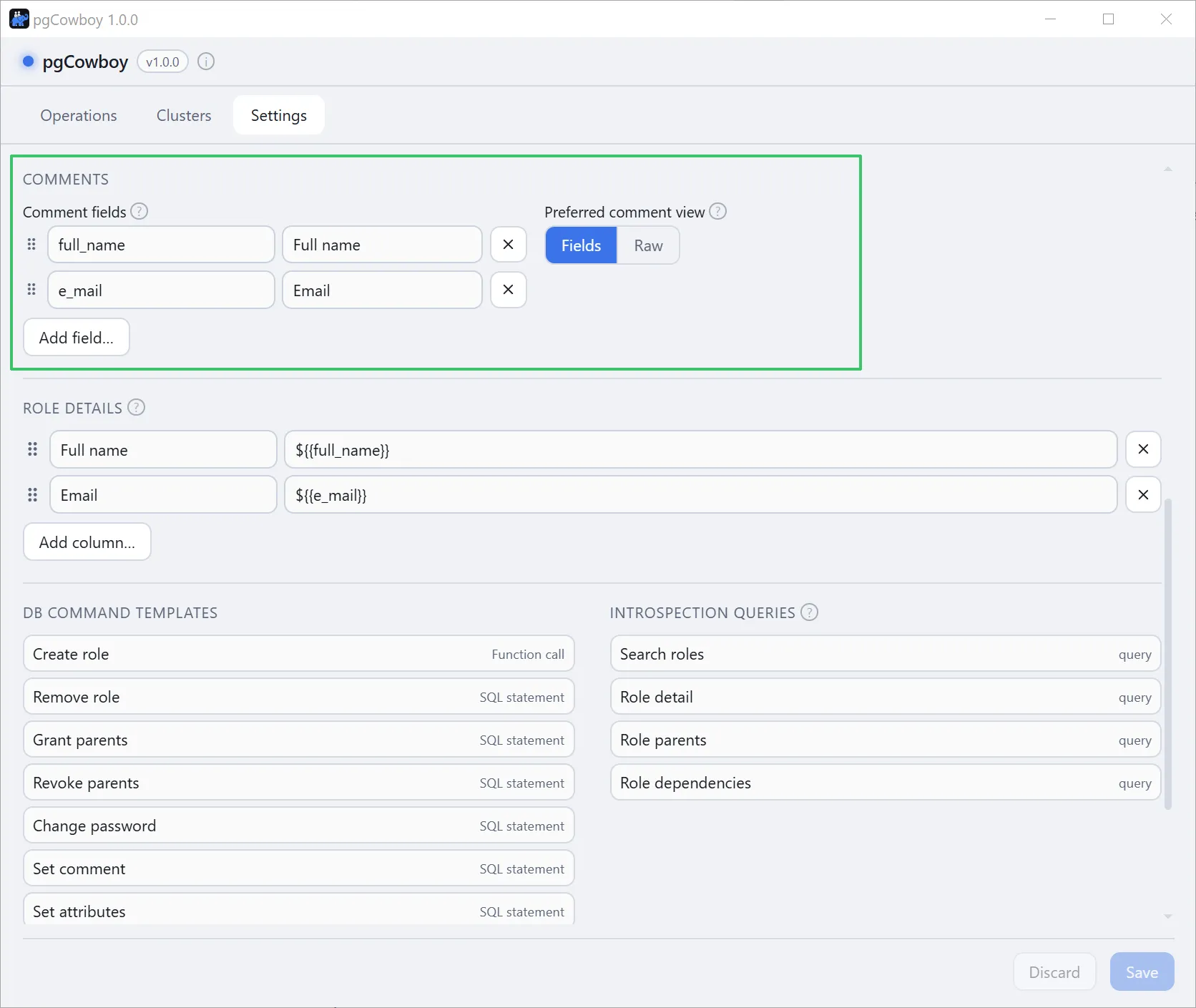Image resolution: width=1196 pixels, height=1008 pixels.
Task: Click the Email label input in Comments
Action: click(383, 290)
